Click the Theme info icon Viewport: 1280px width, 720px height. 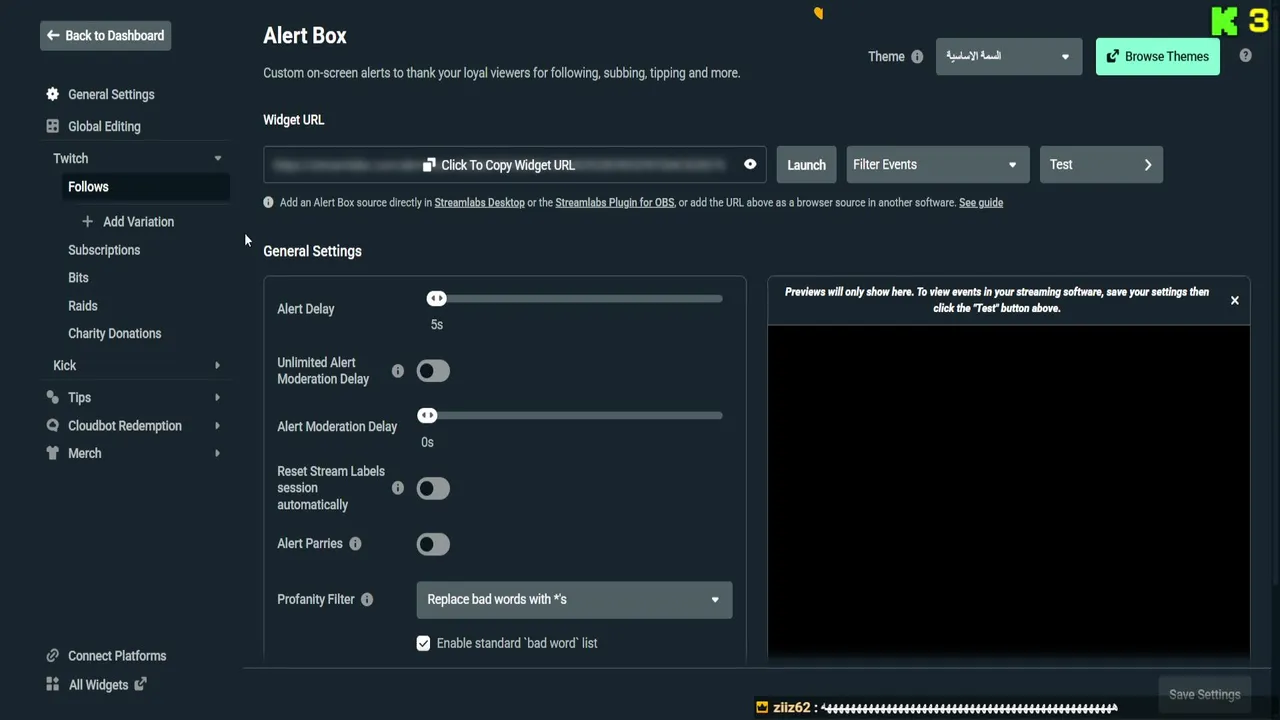917,57
